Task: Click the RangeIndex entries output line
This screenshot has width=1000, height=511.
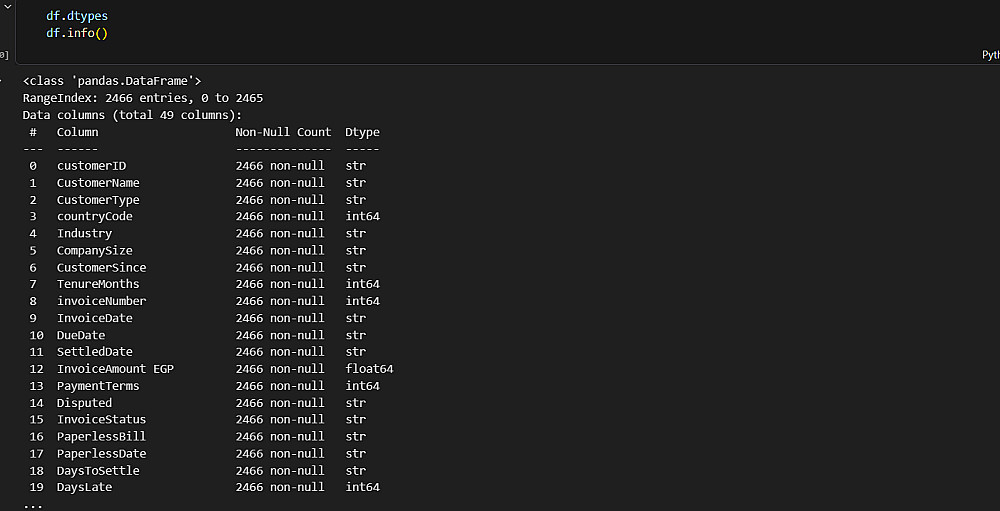Action: [x=143, y=98]
